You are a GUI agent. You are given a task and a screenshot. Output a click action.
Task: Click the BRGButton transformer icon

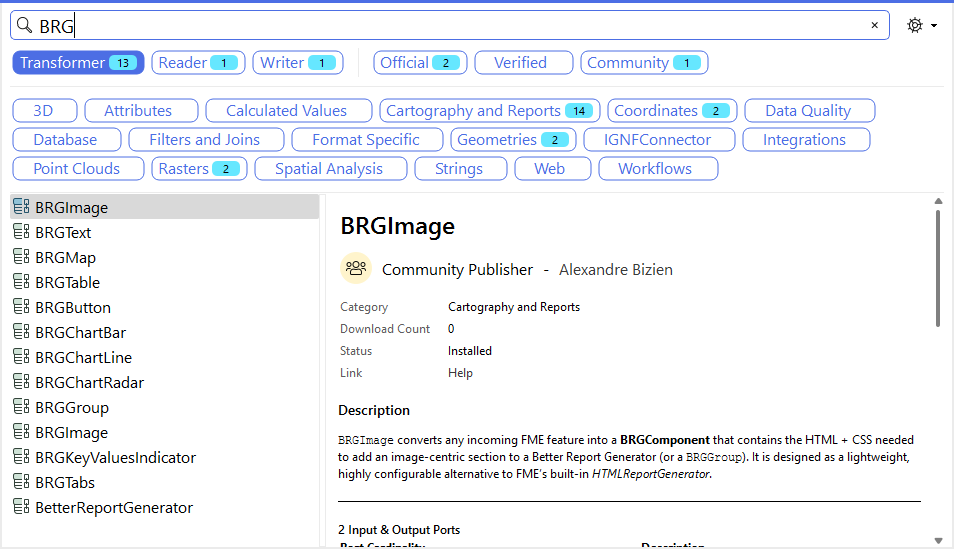(x=21, y=306)
